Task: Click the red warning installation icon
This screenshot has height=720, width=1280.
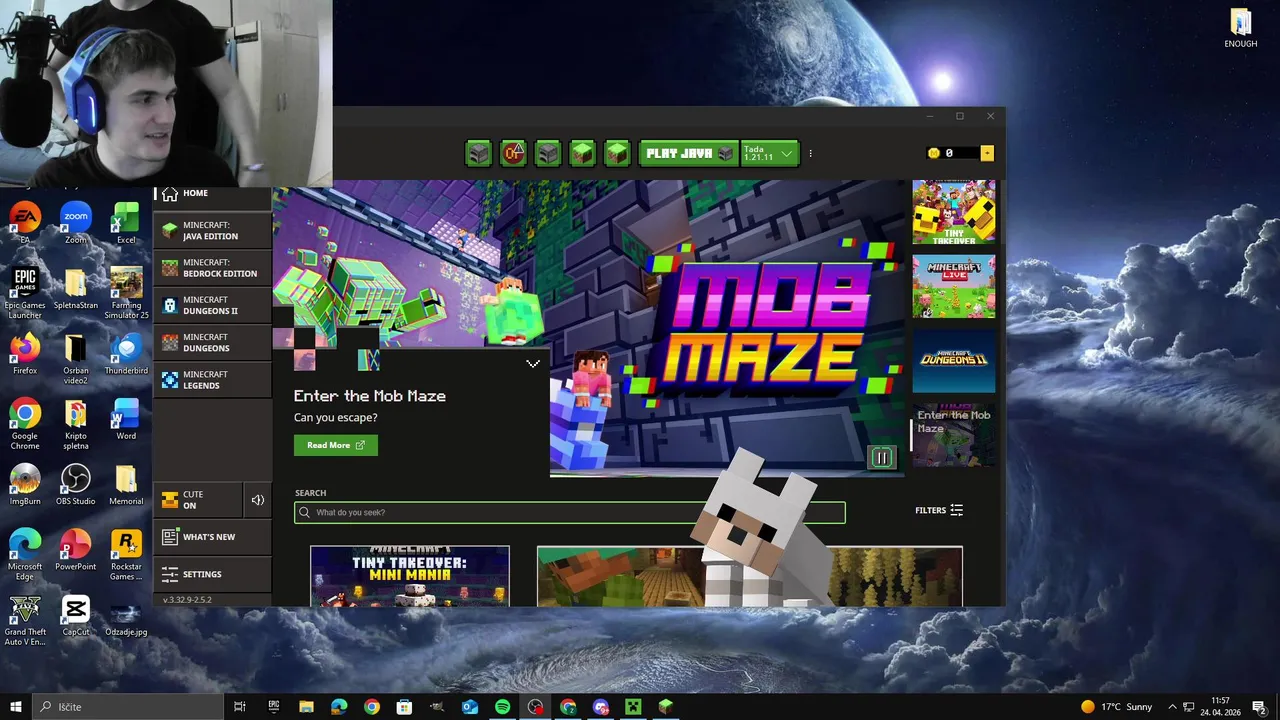Action: [513, 153]
